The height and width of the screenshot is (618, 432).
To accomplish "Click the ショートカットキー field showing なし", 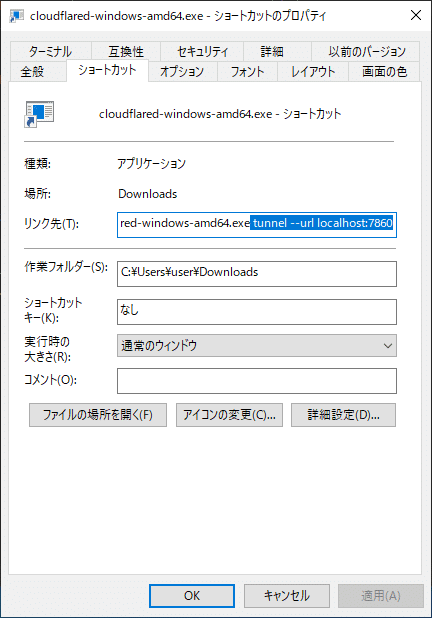I will (257, 312).
